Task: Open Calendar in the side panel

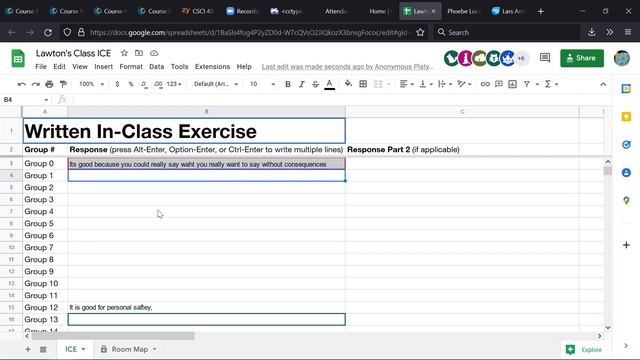Action: [626, 89]
